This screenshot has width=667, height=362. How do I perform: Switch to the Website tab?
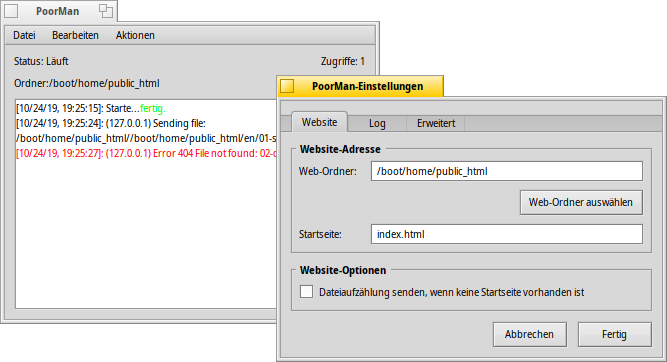pos(319,123)
